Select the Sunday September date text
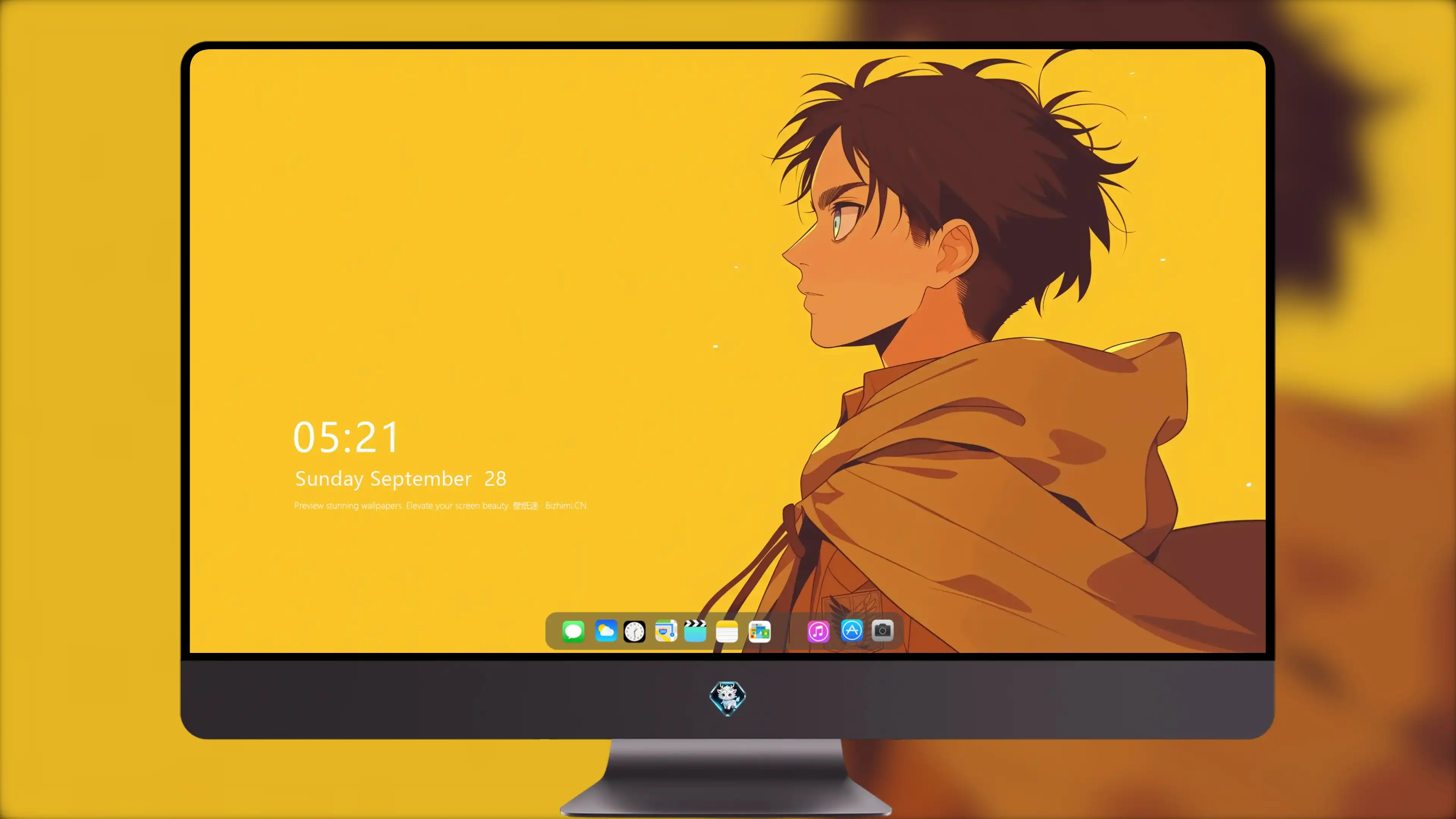The image size is (1456, 819). pos(383,479)
